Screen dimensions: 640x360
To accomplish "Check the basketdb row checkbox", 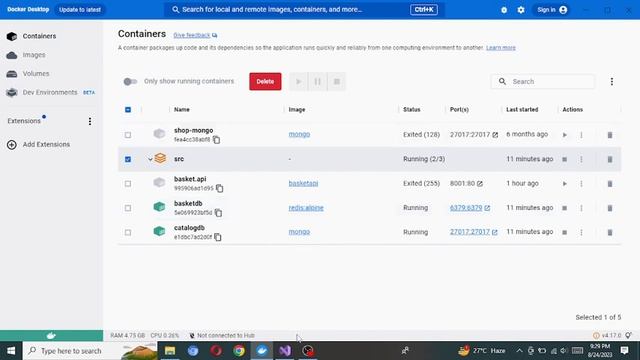I will (128, 208).
